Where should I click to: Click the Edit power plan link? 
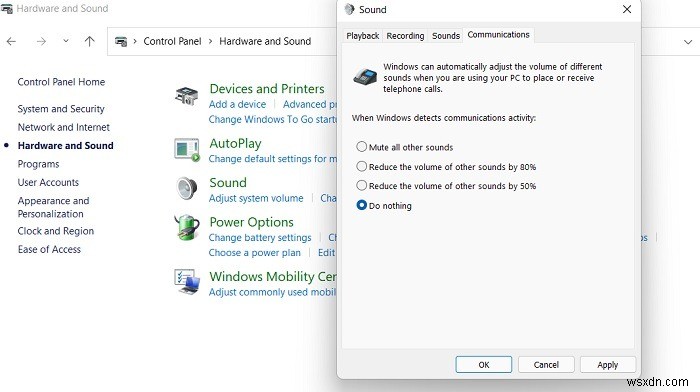click(327, 253)
